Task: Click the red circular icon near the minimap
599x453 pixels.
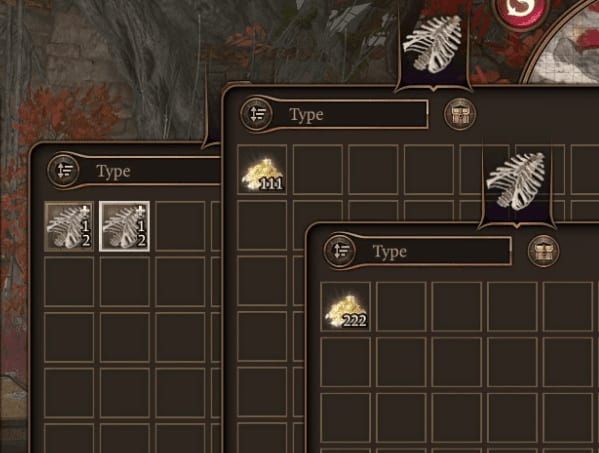Action: [x=521, y=11]
